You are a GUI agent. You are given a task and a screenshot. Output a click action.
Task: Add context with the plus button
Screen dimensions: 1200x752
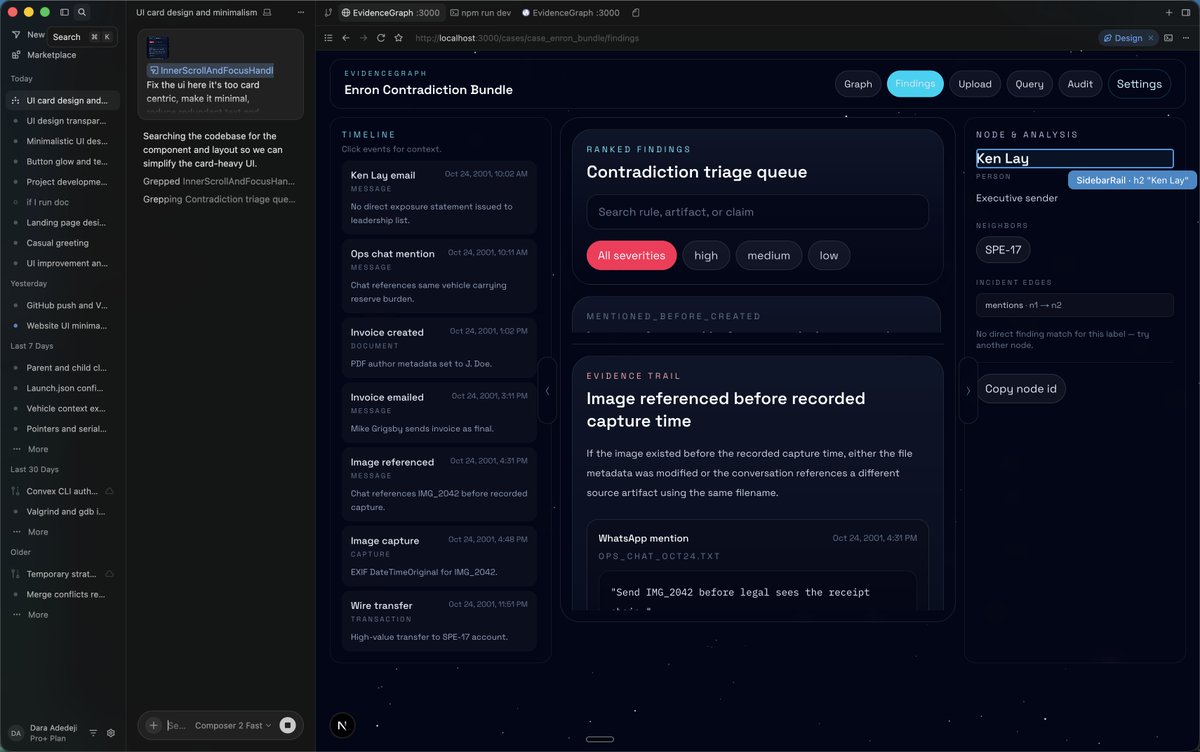coord(153,725)
